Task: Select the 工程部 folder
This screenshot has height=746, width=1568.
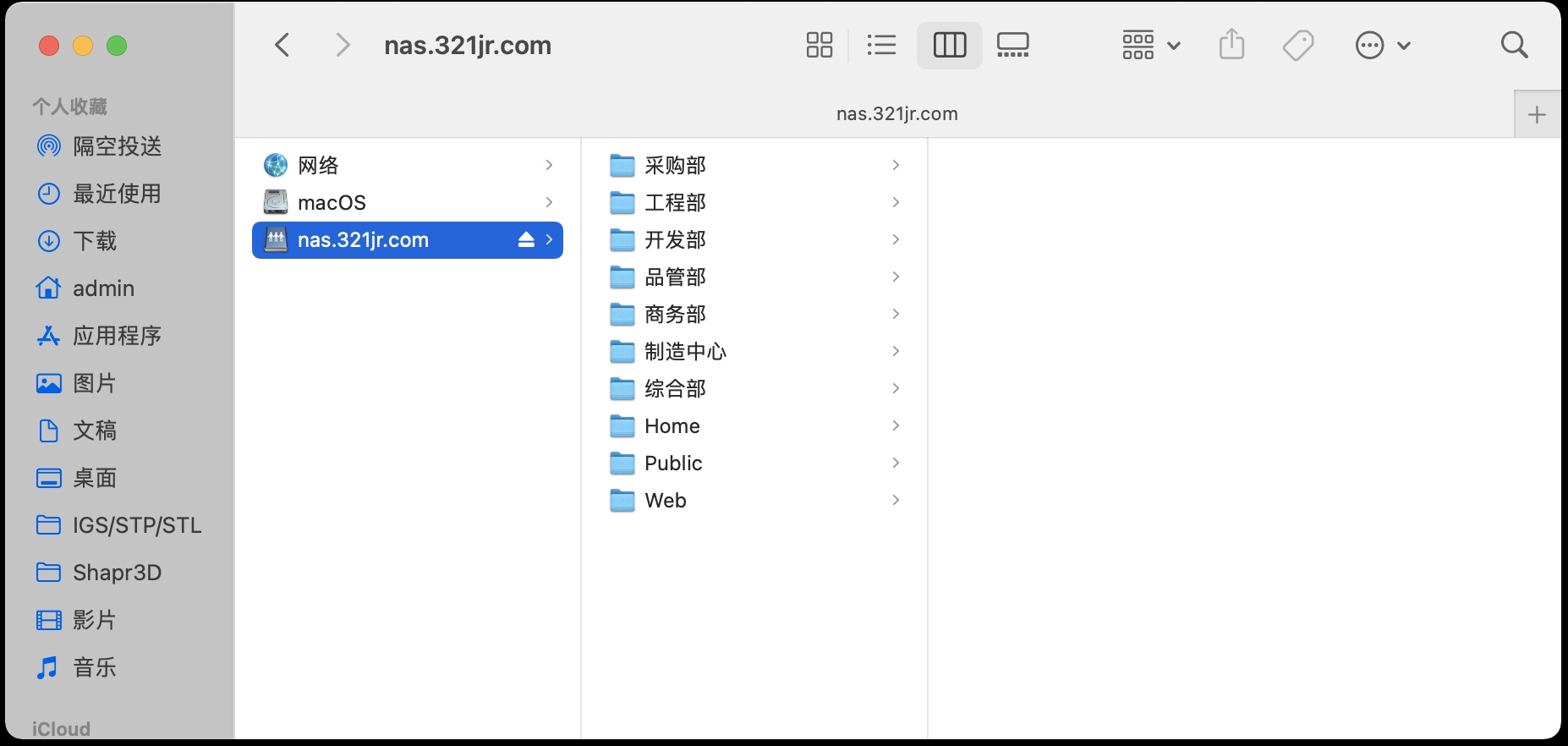Action: (x=754, y=202)
